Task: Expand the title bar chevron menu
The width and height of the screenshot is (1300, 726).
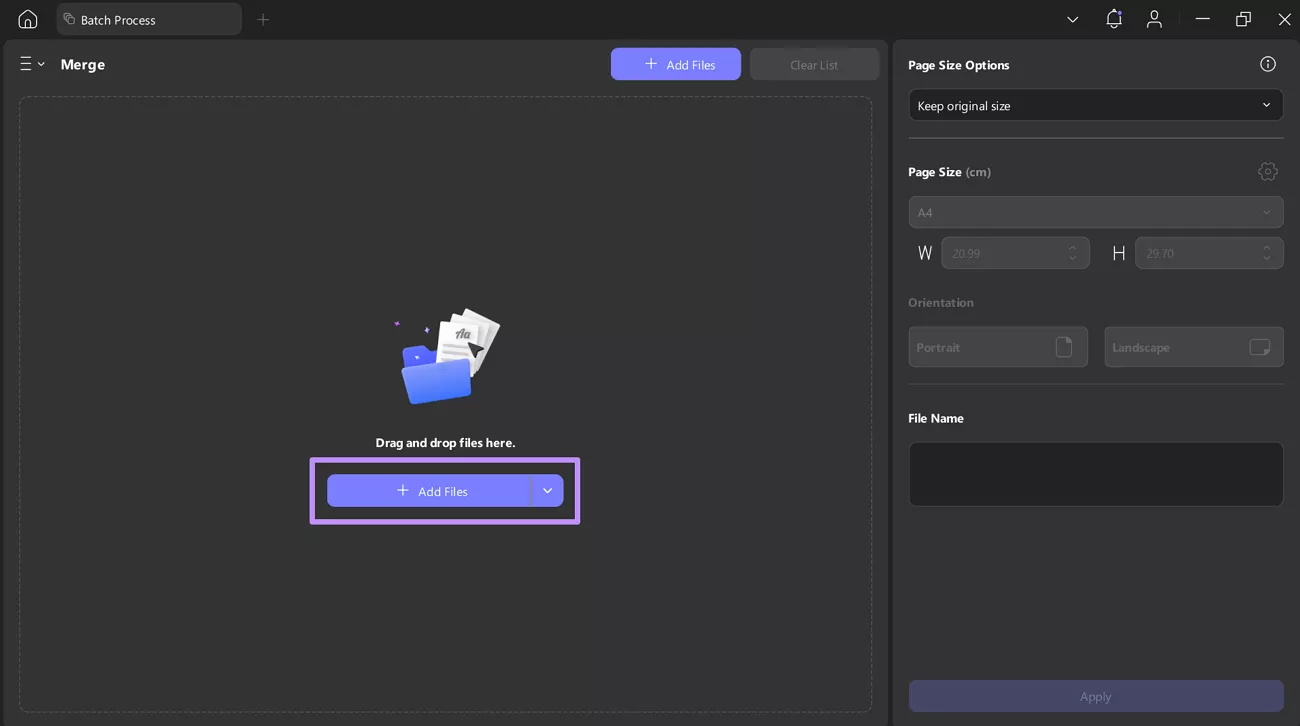Action: click(1072, 19)
